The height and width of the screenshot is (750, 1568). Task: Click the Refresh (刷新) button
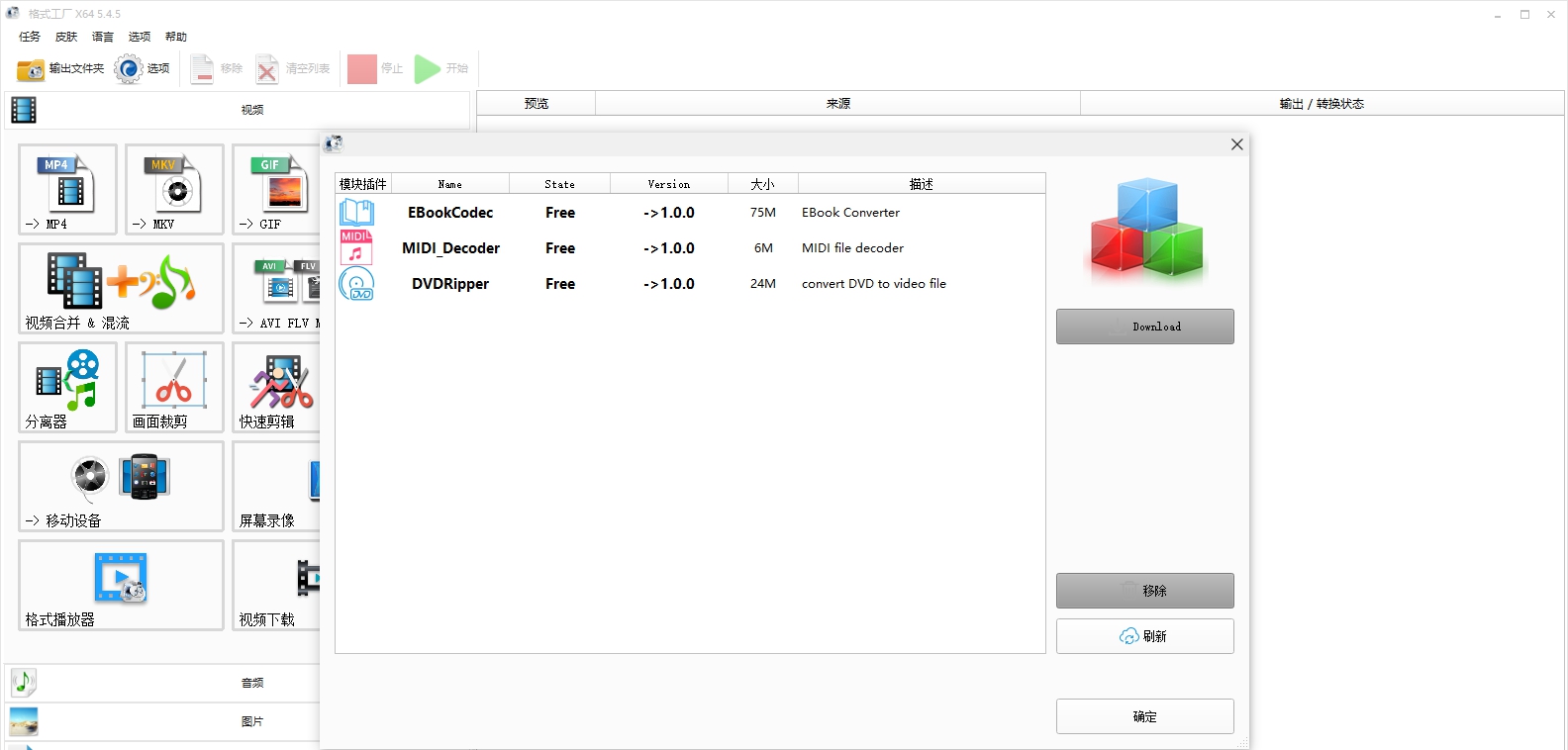click(1145, 636)
